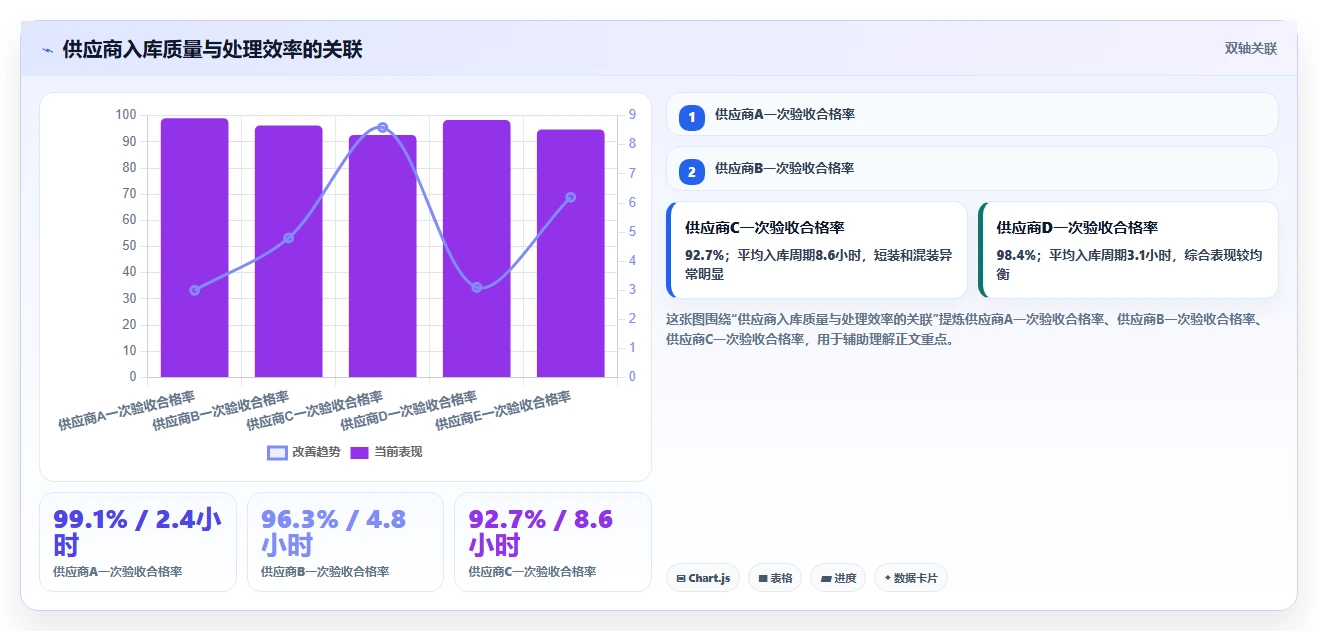1318x631 pixels.
Task: Click the 进度 tag icon
Action: pyautogui.click(x=826, y=578)
